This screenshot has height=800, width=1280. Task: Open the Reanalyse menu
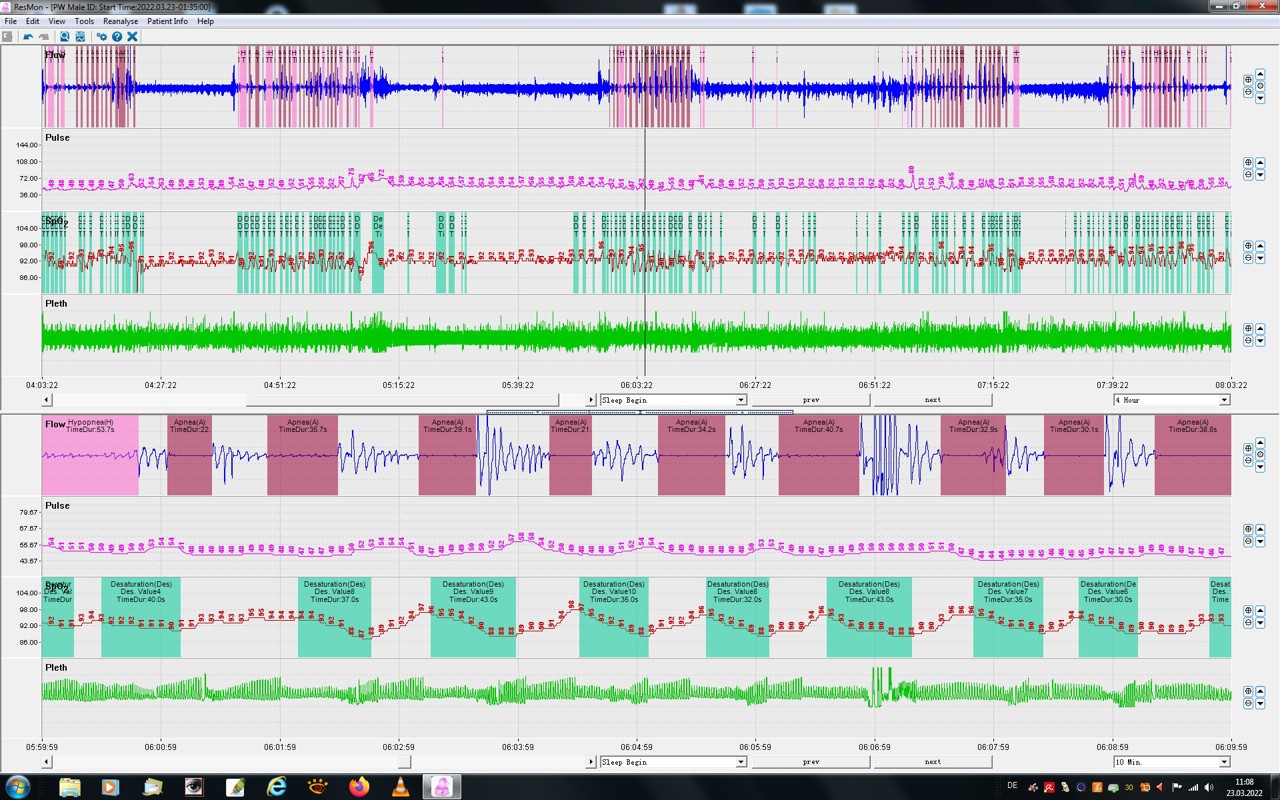tap(120, 21)
